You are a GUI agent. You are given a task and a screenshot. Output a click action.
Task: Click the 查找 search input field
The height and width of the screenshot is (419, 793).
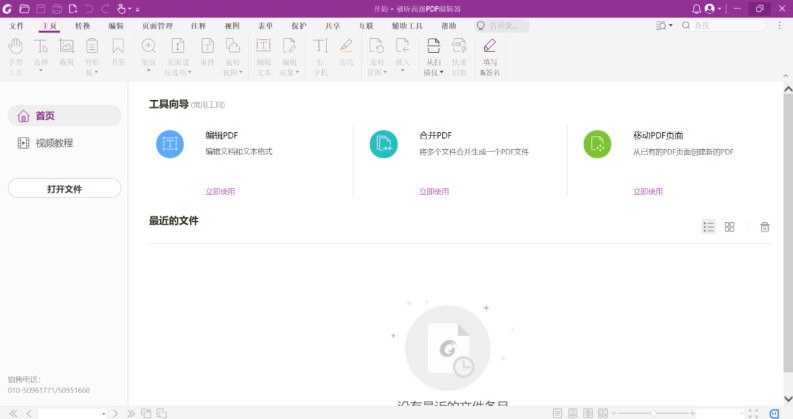coord(719,25)
